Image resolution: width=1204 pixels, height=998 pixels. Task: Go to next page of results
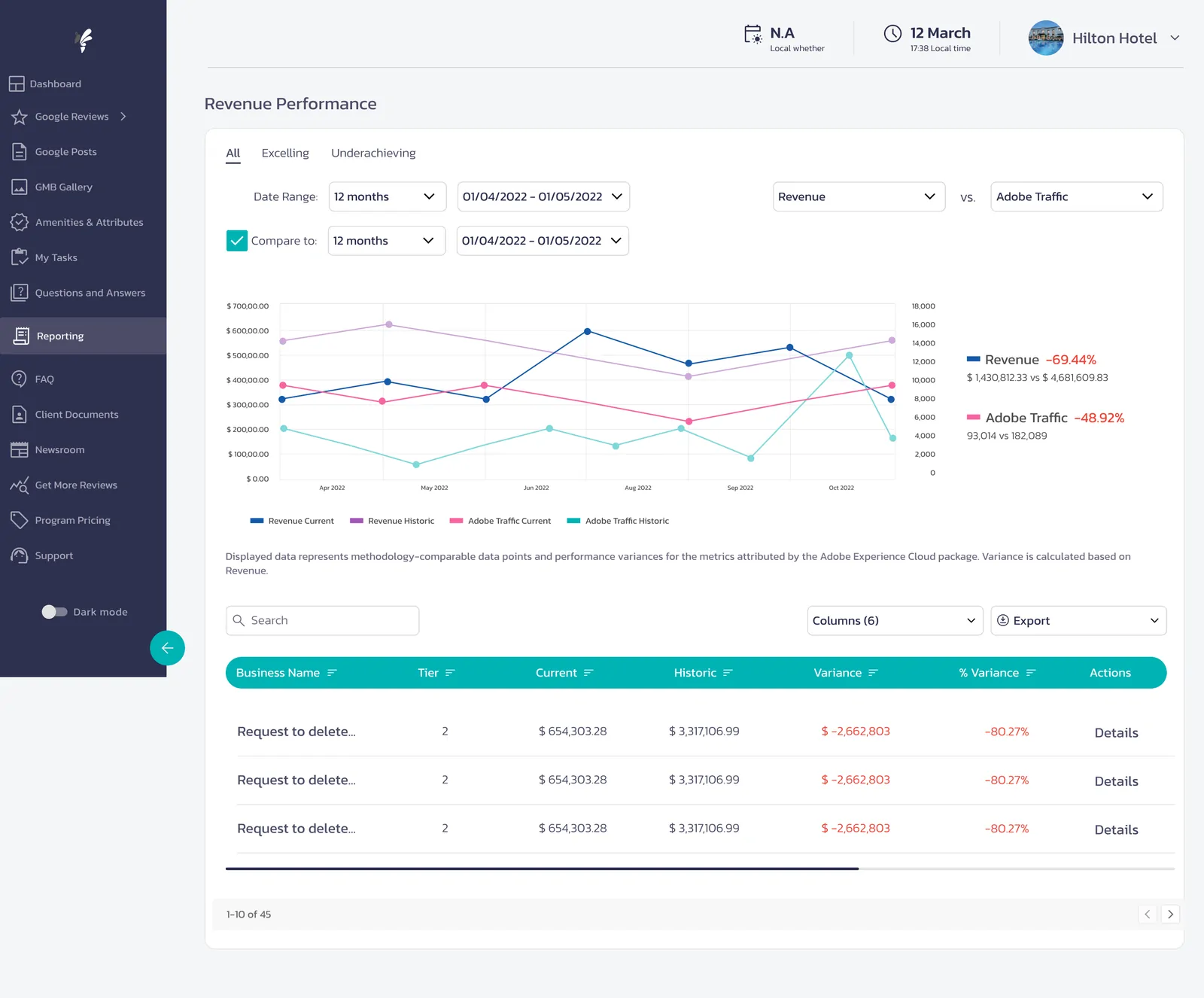(1170, 914)
